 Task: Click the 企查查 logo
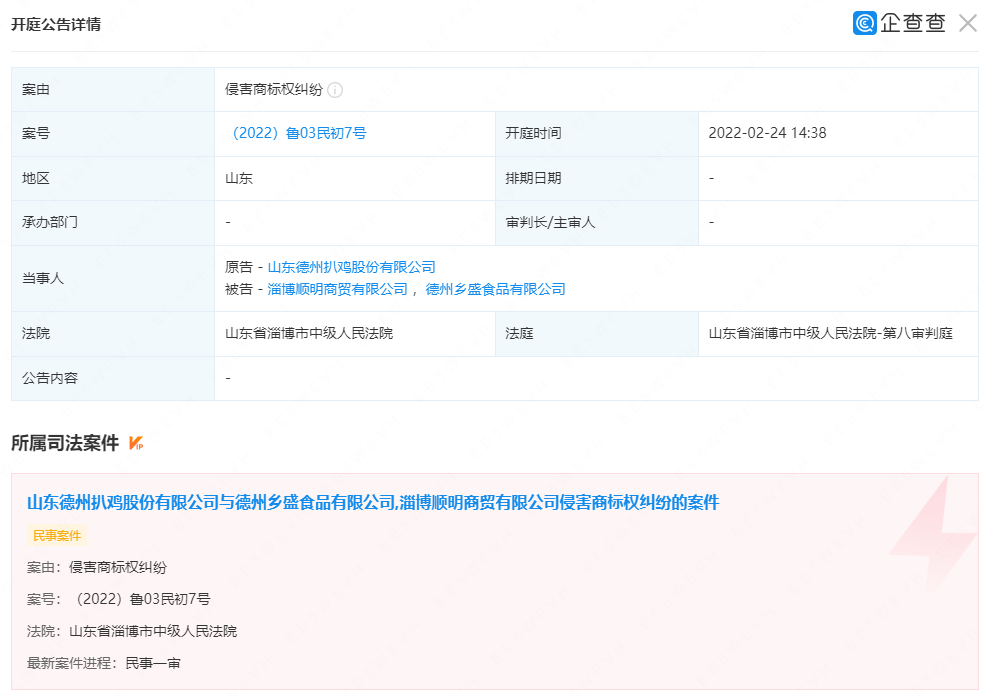point(898,23)
